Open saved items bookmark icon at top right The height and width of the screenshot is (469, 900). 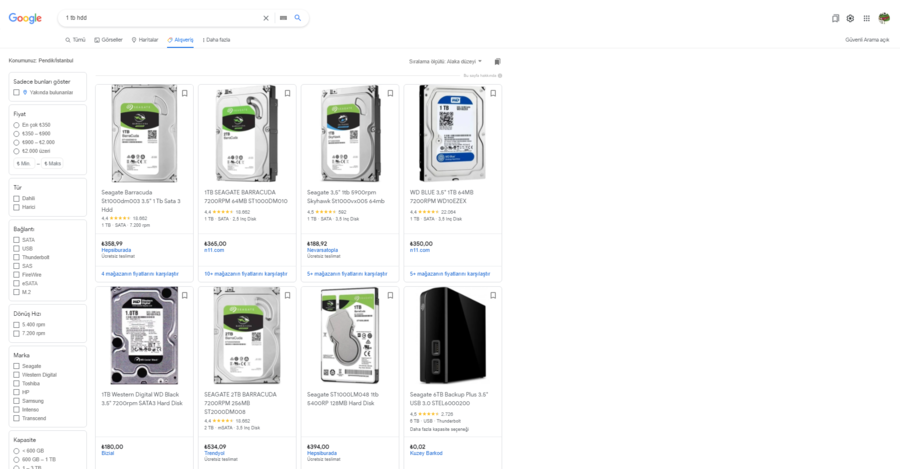tap(835, 18)
